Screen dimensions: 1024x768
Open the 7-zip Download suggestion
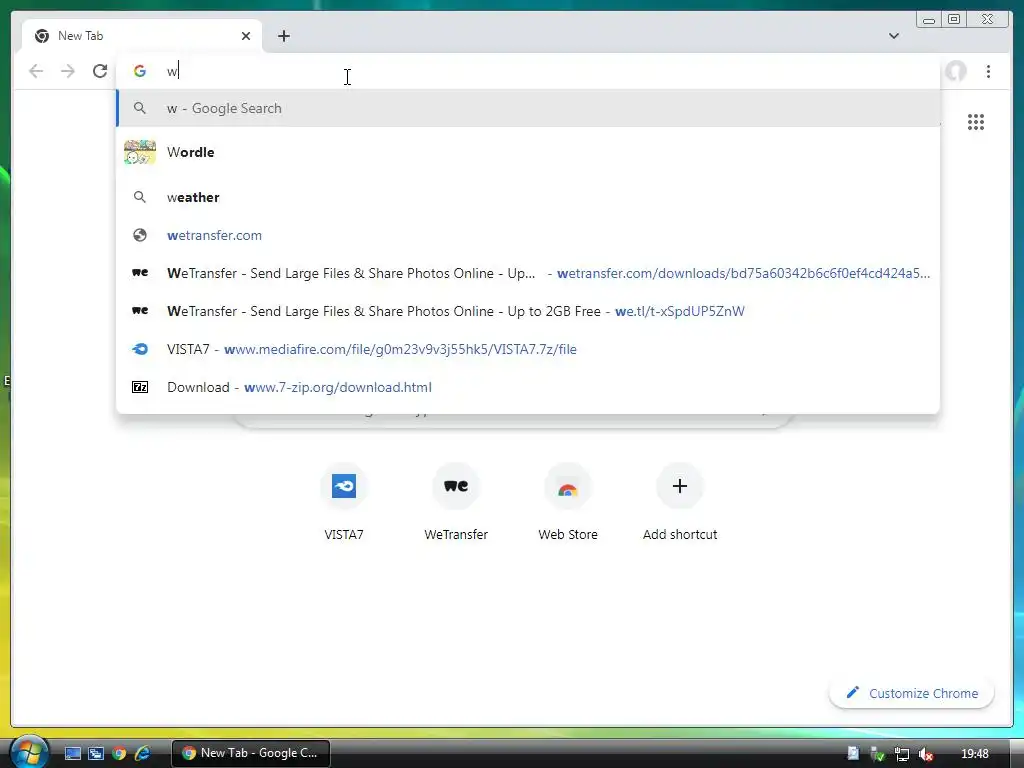[528, 387]
